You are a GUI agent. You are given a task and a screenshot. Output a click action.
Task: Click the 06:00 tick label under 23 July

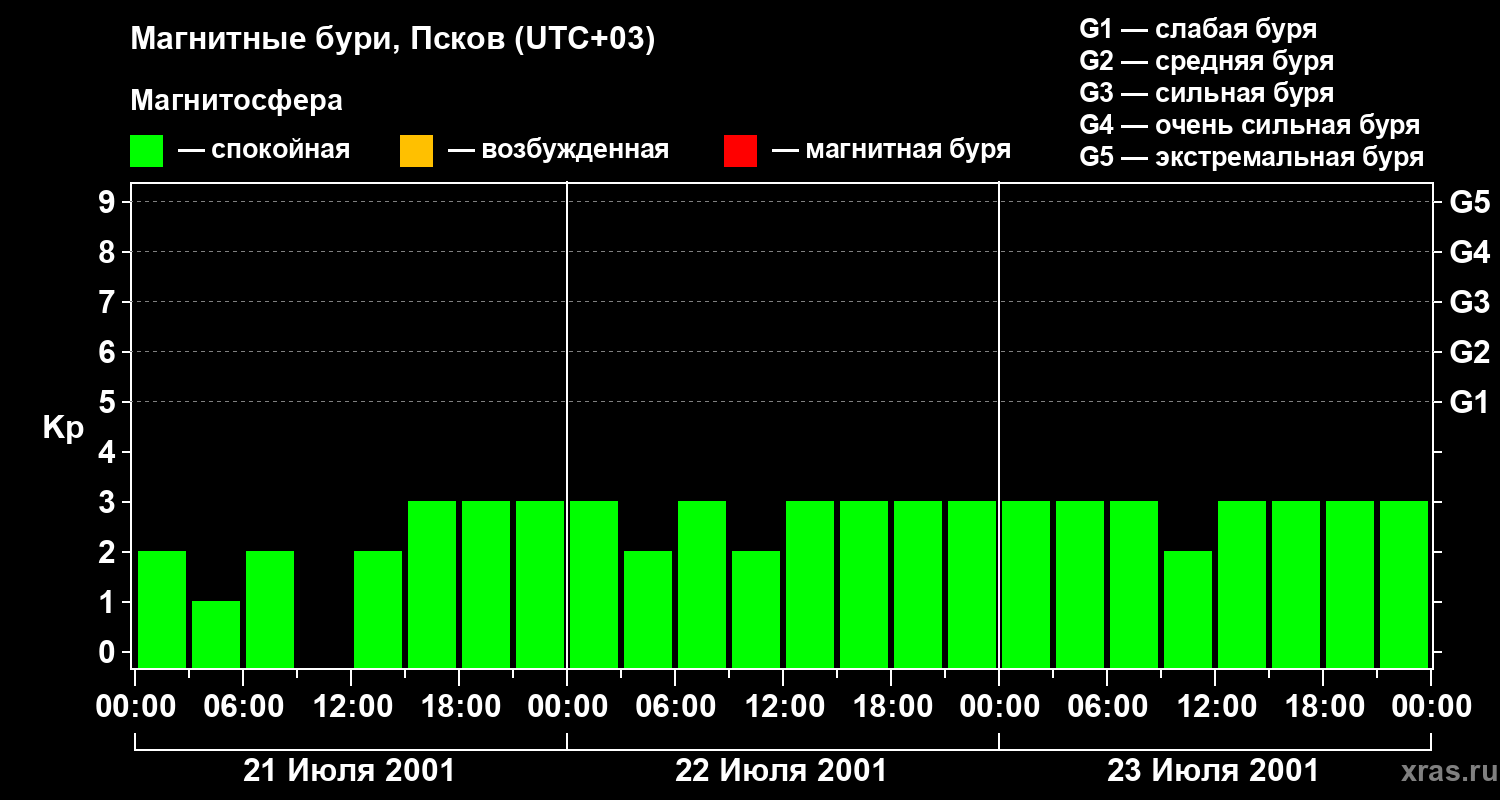[x=1109, y=707]
